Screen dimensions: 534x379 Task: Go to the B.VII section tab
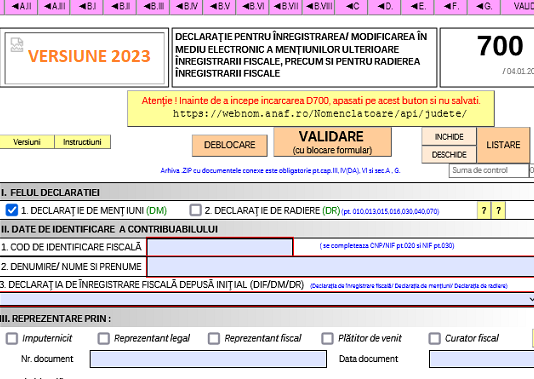point(286,6)
